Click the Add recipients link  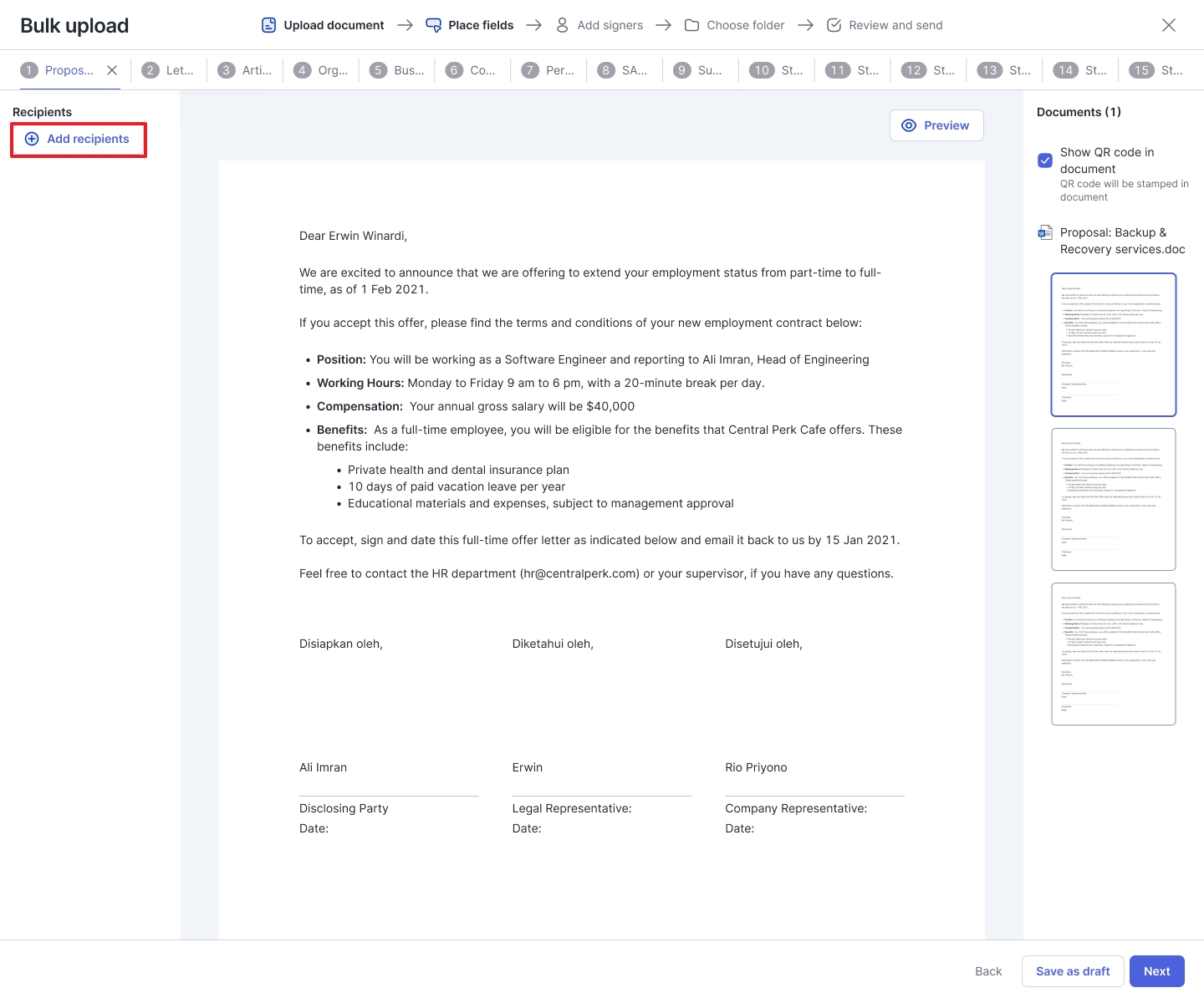tap(89, 139)
